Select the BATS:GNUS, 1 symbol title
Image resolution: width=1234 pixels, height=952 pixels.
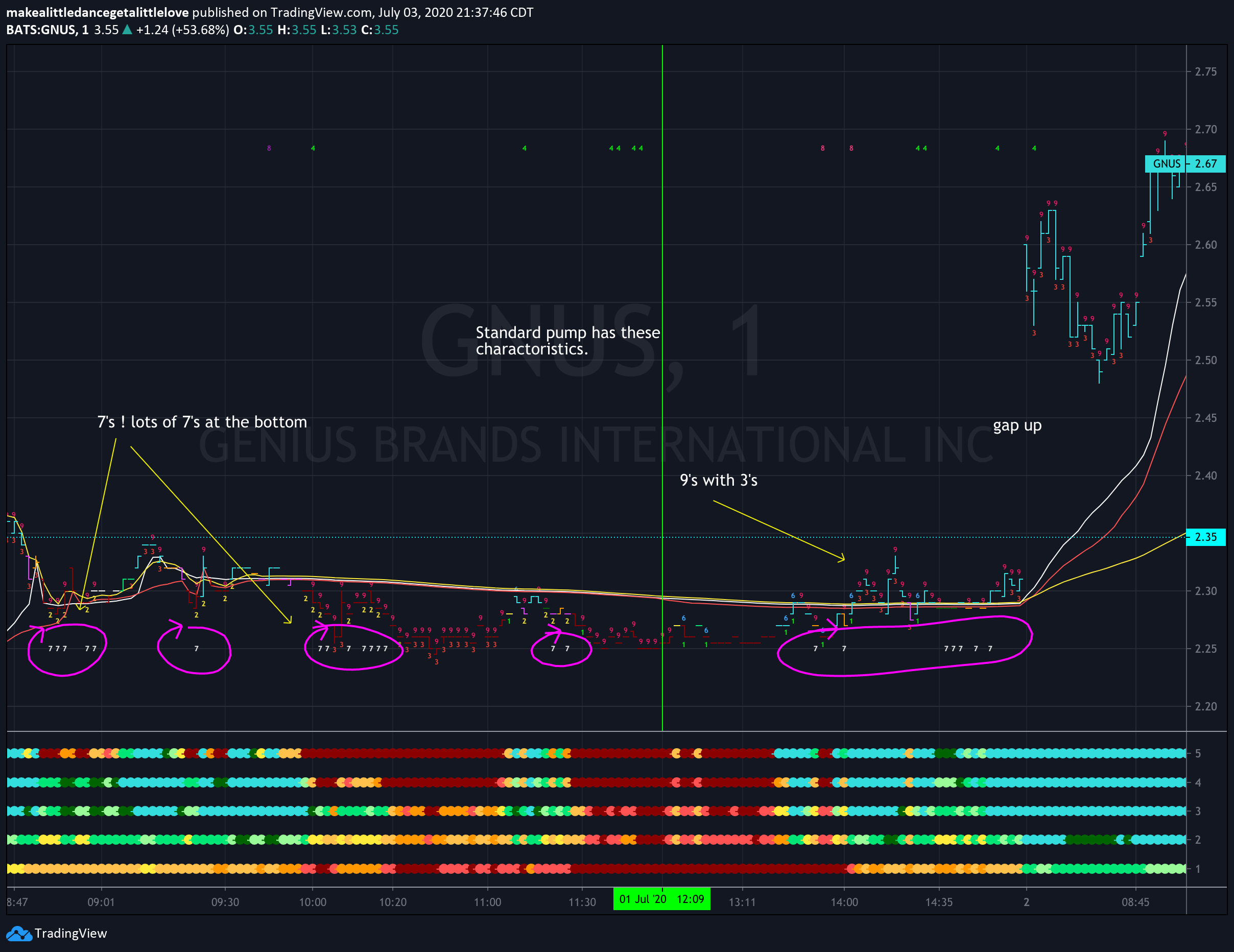coord(48,30)
